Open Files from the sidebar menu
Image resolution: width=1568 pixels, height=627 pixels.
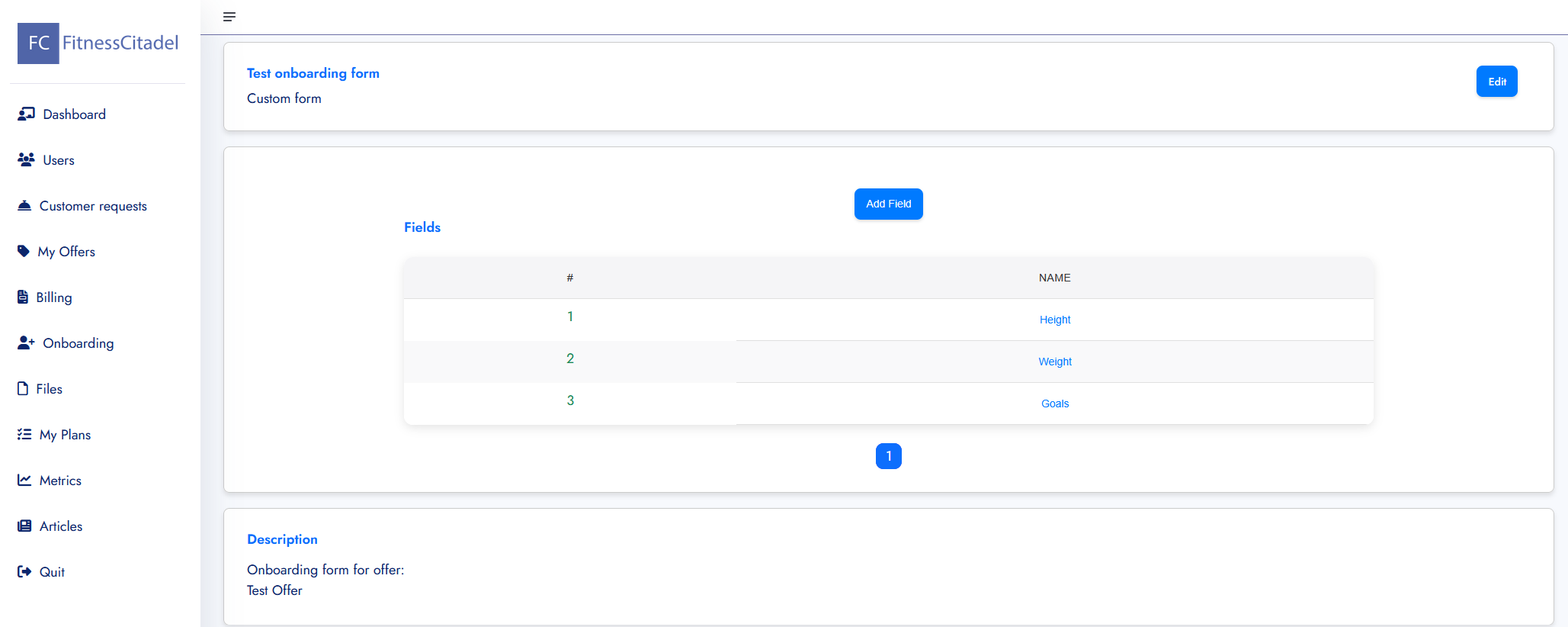(x=49, y=389)
